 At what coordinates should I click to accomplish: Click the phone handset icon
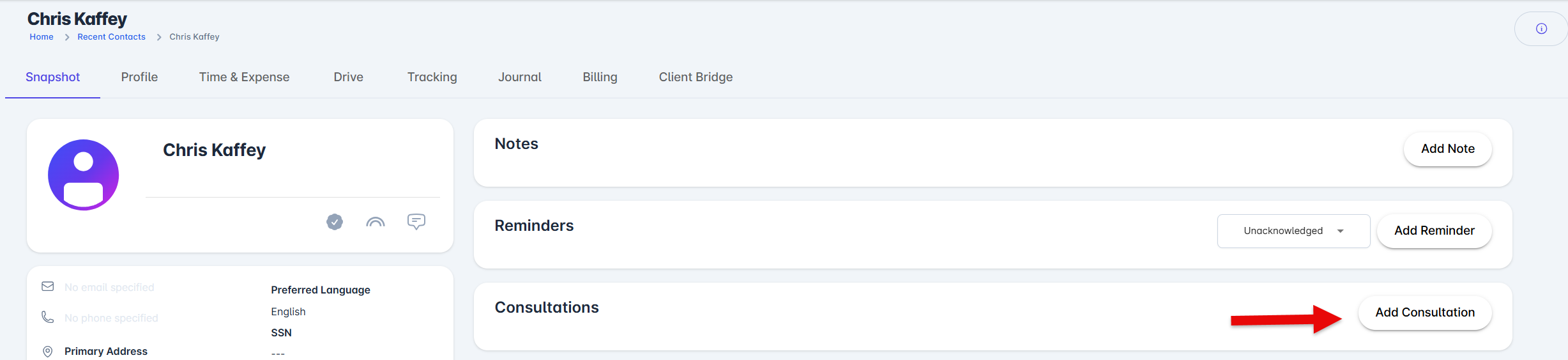click(x=48, y=317)
